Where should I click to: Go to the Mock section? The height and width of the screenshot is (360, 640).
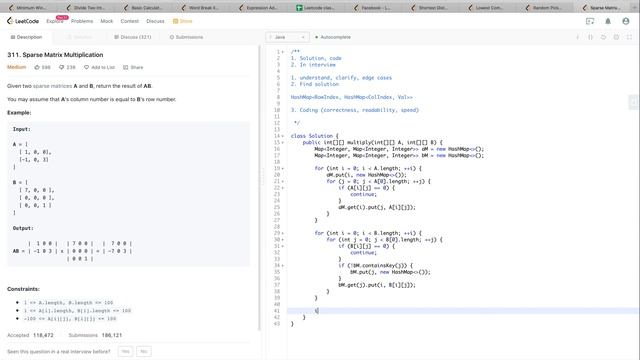pos(107,21)
